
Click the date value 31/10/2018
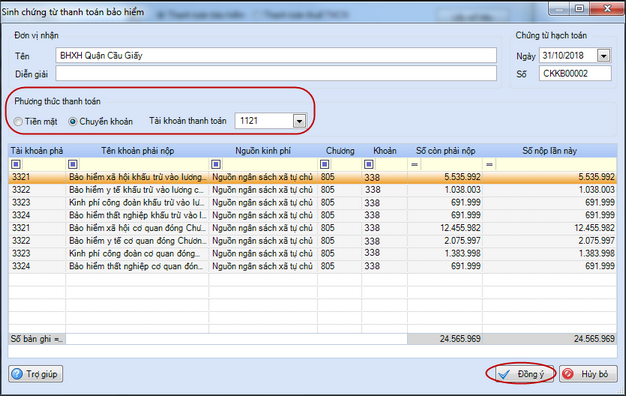click(x=563, y=55)
